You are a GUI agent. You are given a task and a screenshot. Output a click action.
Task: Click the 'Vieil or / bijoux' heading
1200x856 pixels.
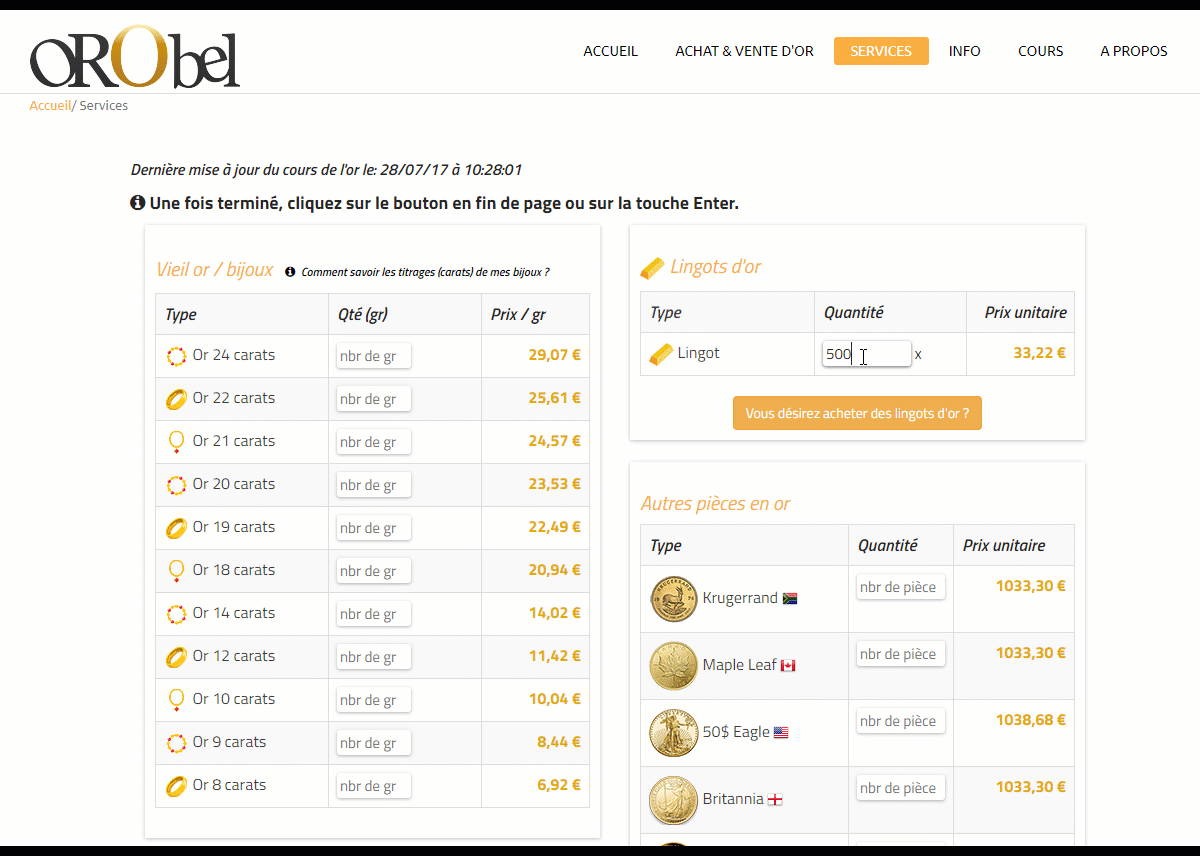click(x=214, y=270)
